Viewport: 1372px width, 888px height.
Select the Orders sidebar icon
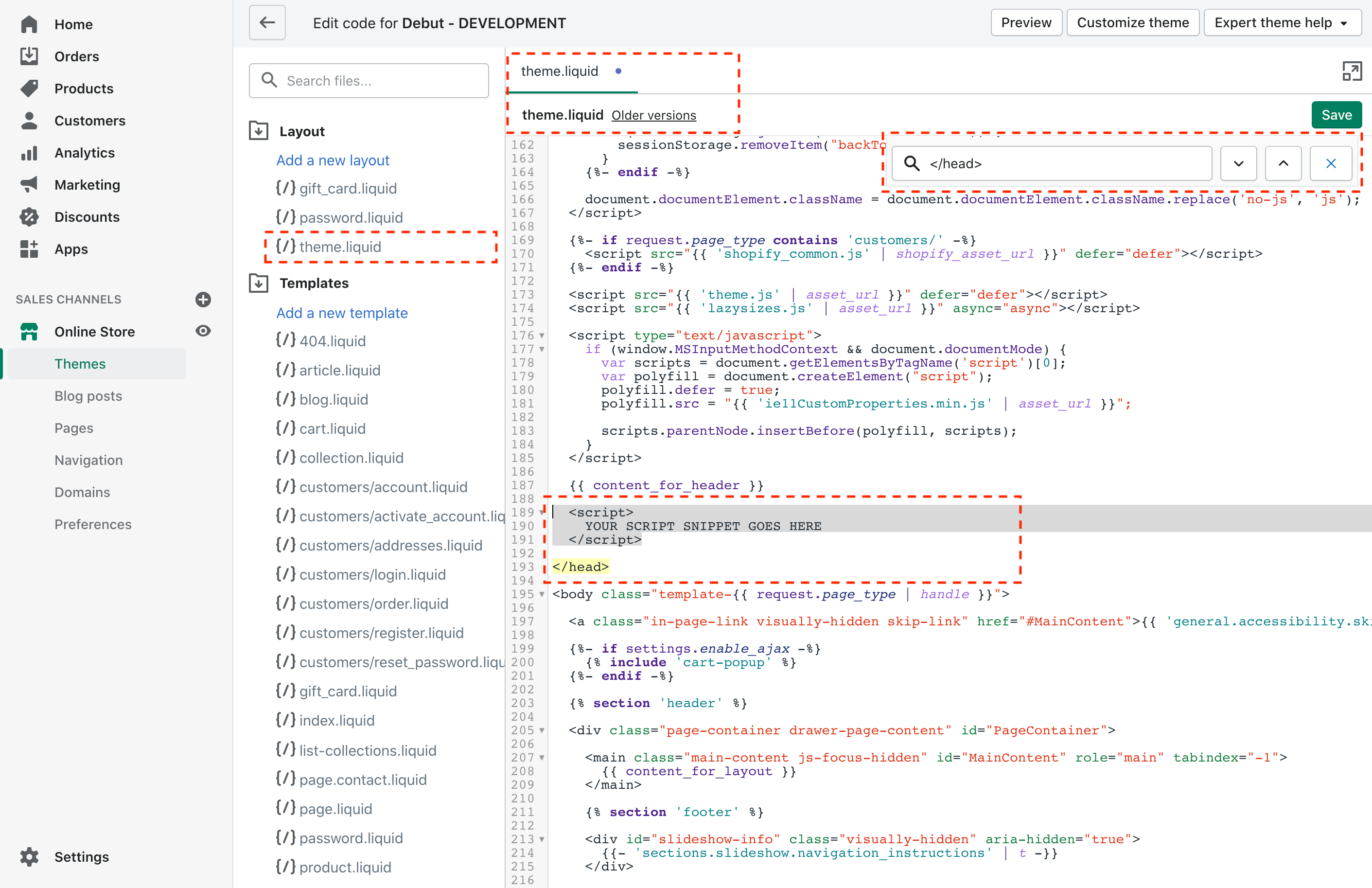click(29, 56)
